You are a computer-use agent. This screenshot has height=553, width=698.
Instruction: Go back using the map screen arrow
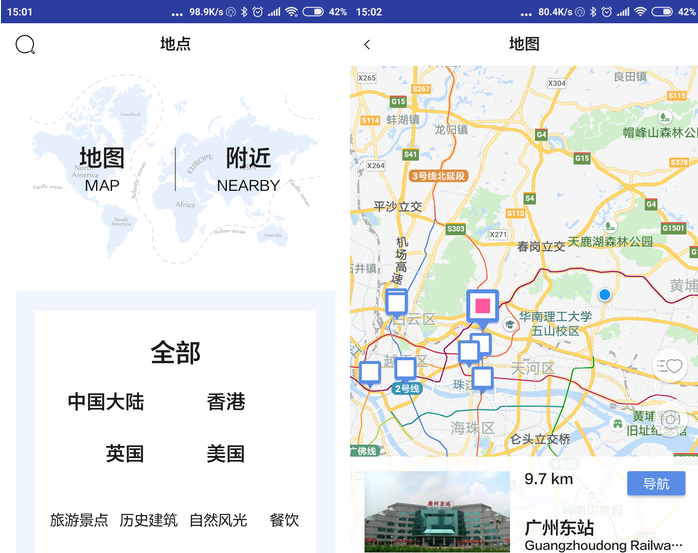(367, 45)
